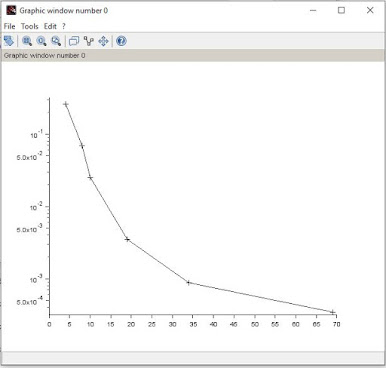Click the x-axis tick label 0
The image size is (386, 368).
pos(49,324)
